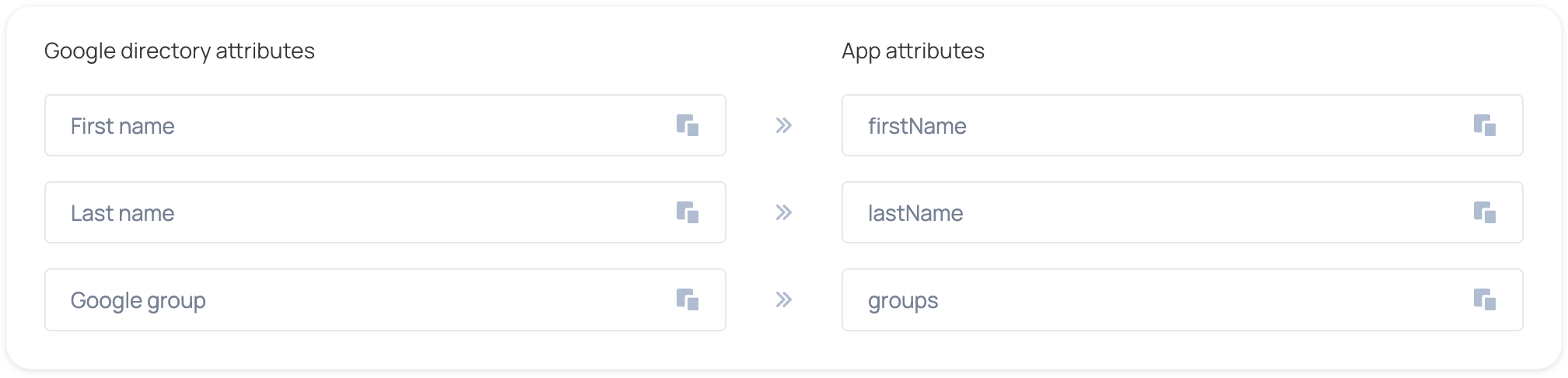Image resolution: width=1568 pixels, height=378 pixels.
Task: Click the App attributes heading
Action: point(913,51)
